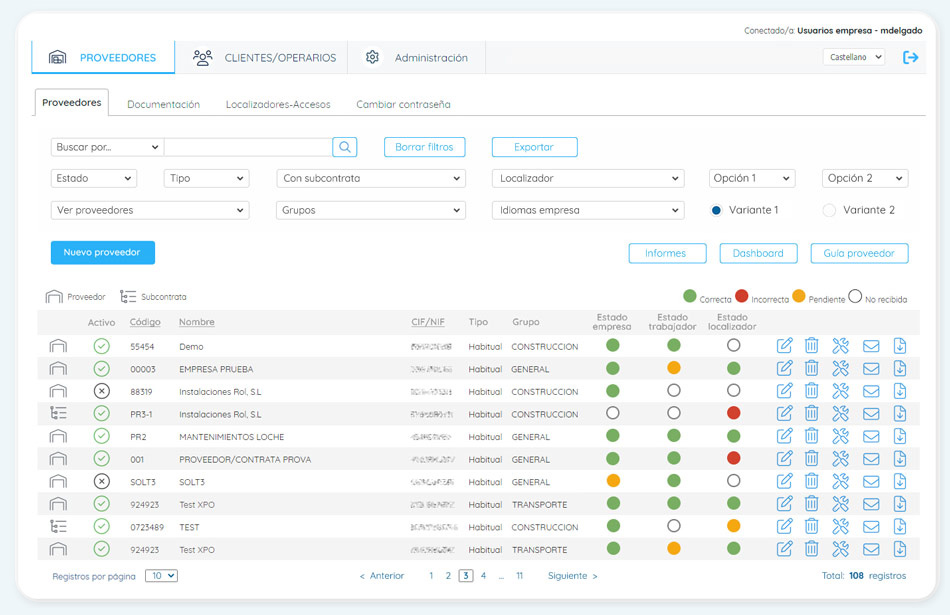Click the logout icon beside Castellano

pyautogui.click(x=910, y=58)
